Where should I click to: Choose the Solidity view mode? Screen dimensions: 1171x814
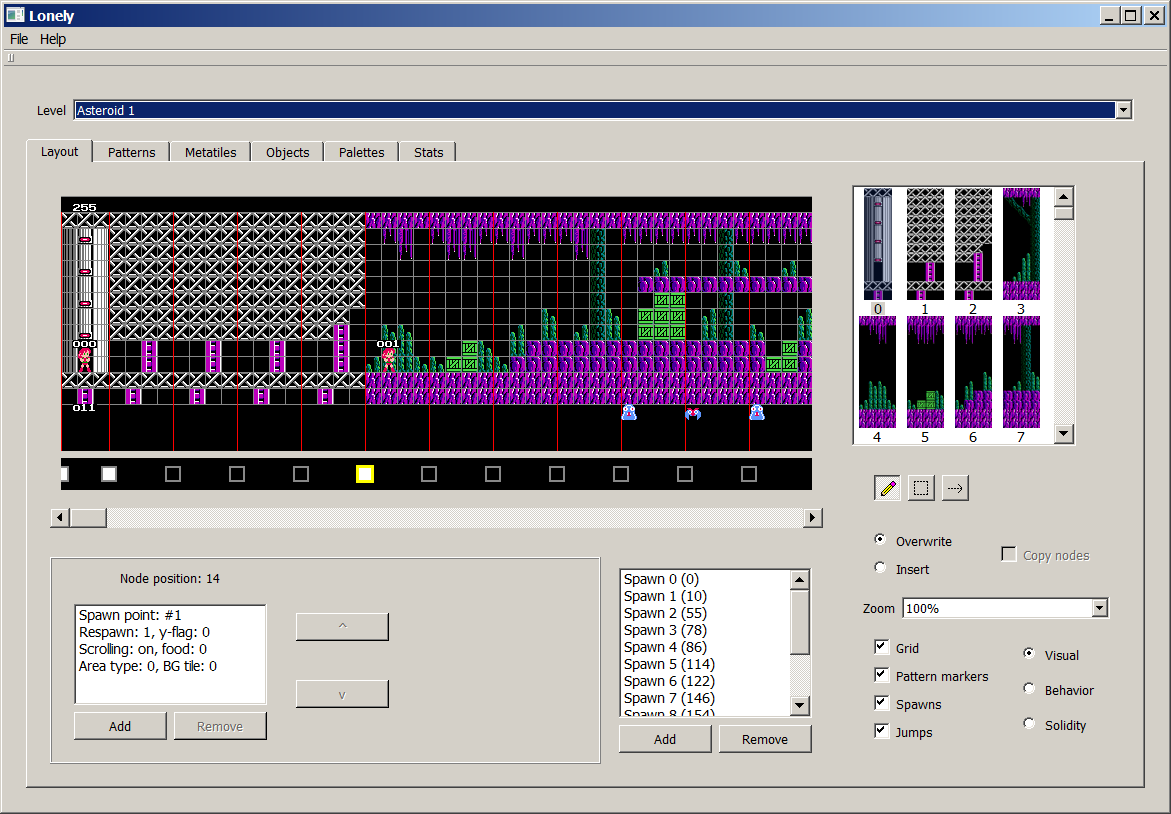click(x=1029, y=724)
